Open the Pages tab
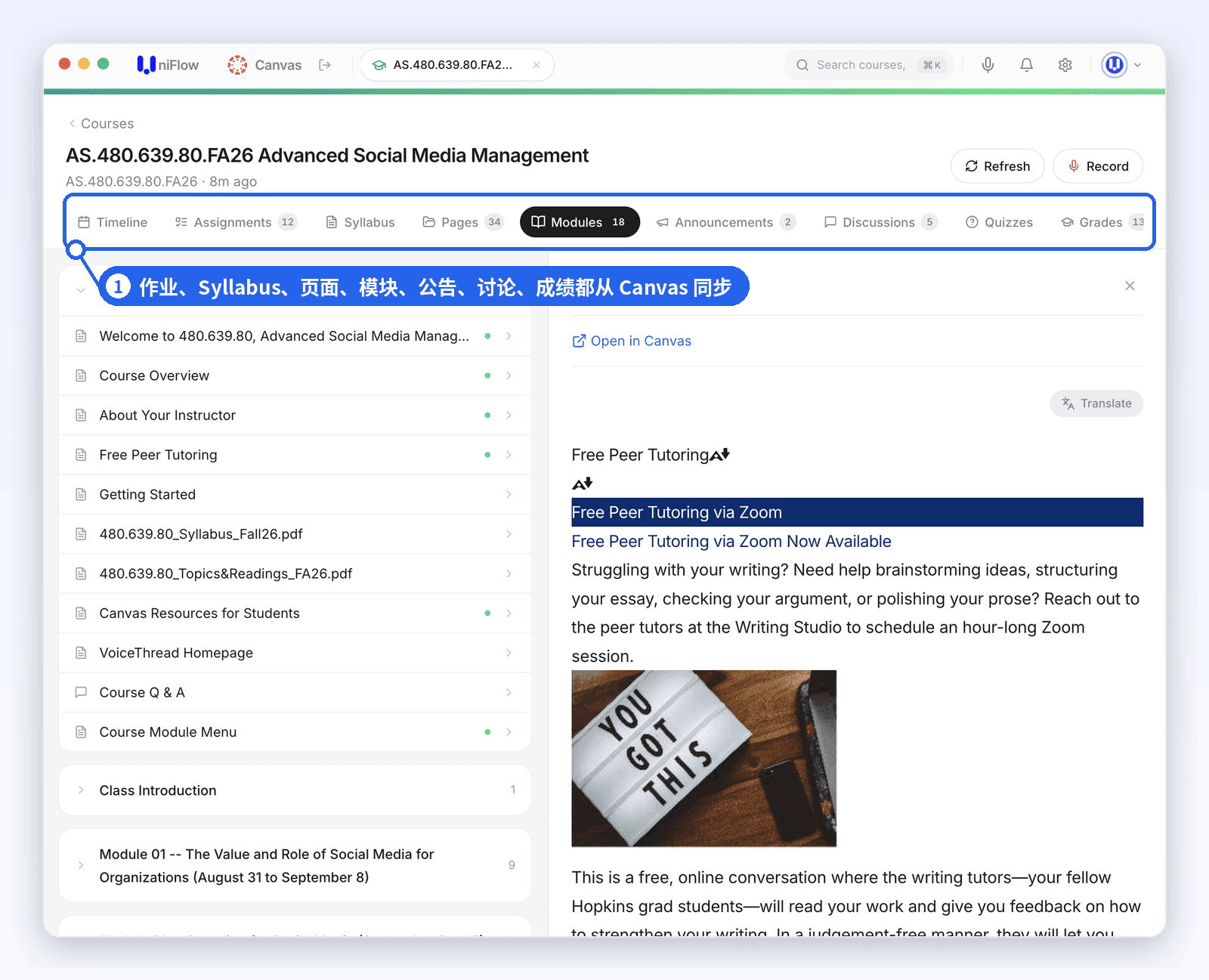Viewport: 1209px width, 980px height. click(x=463, y=222)
